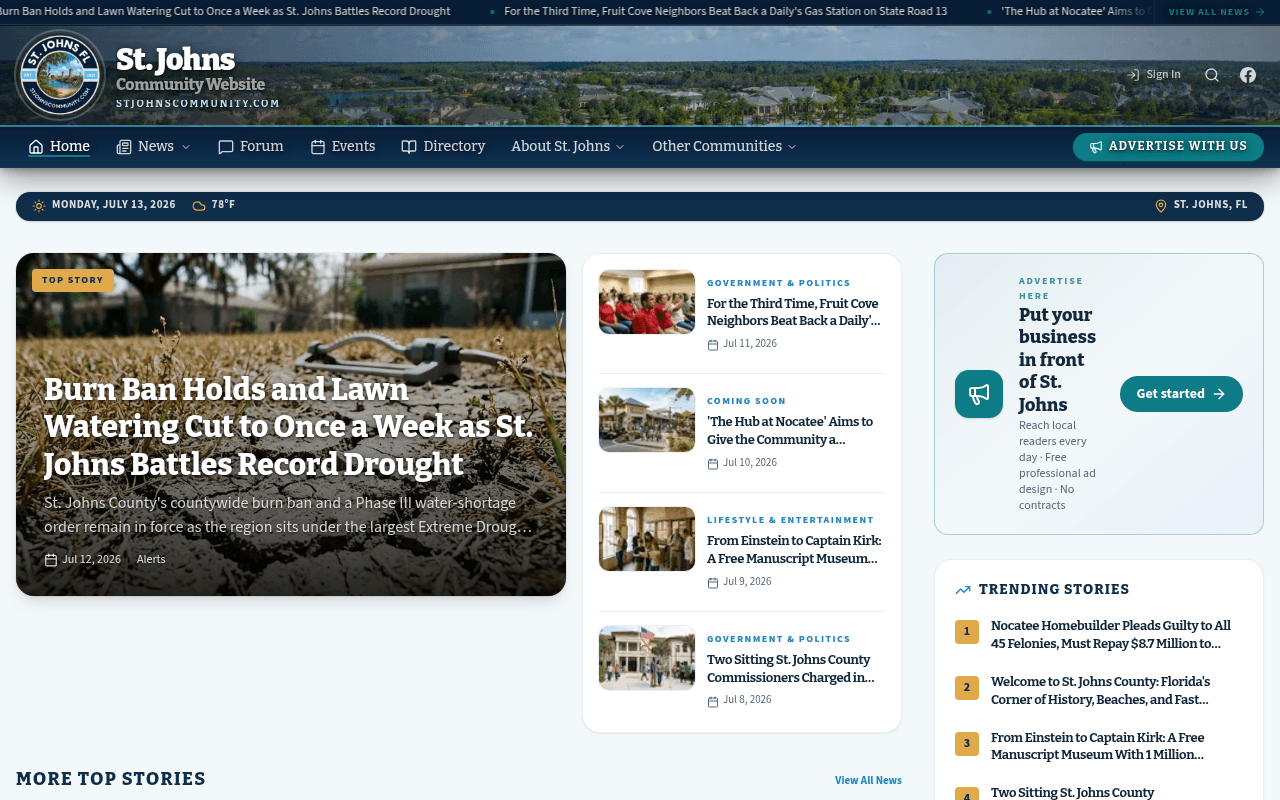Open trending story Welcome to St. Johns County
This screenshot has height=800, width=1280.
click(1101, 691)
